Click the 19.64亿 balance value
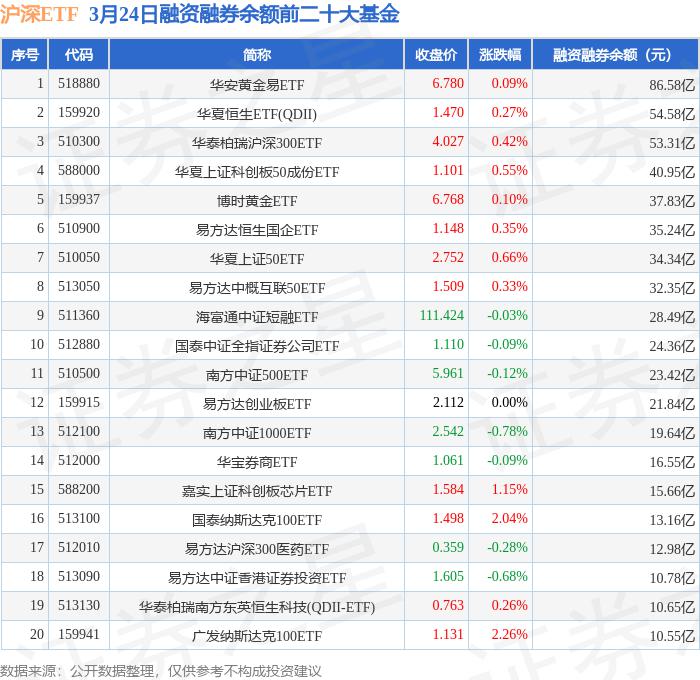 (672, 433)
